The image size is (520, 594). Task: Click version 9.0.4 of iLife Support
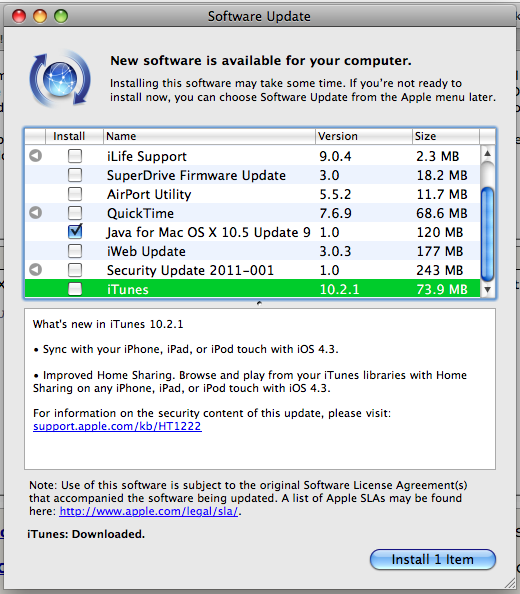pyautogui.click(x=335, y=156)
